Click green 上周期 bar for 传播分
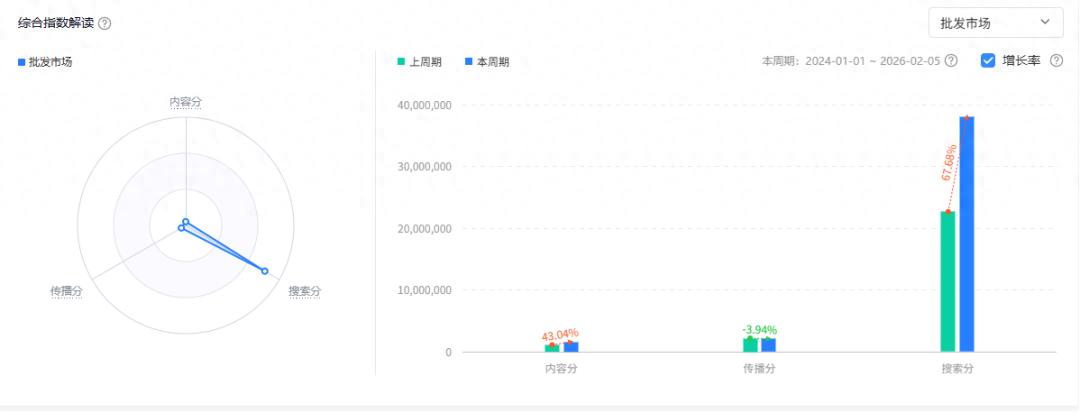1080x413 pixels. click(x=750, y=345)
